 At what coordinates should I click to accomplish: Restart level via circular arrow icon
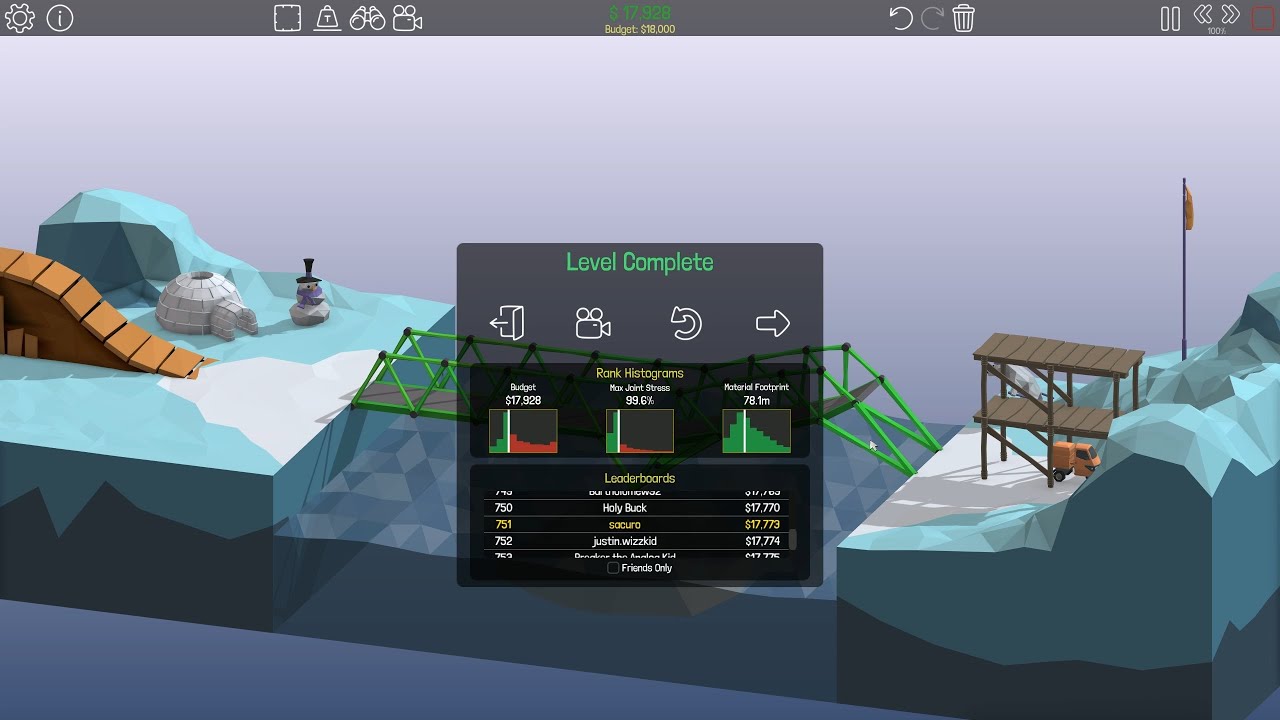685,323
